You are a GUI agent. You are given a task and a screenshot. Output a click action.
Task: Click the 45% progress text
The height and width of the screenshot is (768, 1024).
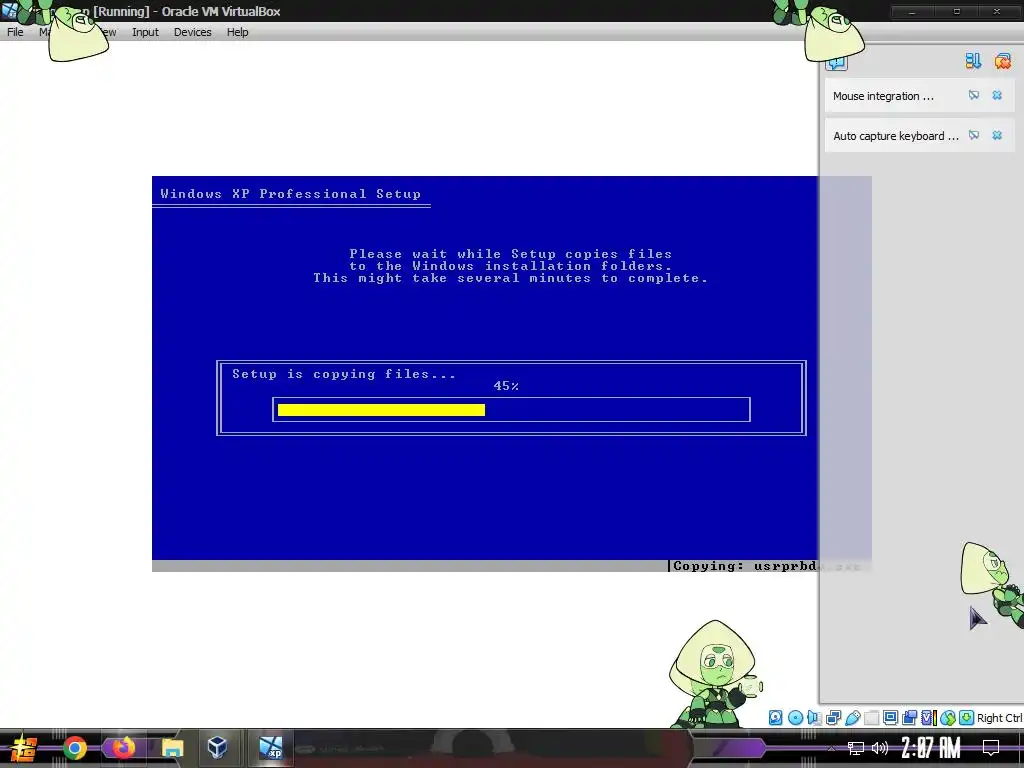506,386
